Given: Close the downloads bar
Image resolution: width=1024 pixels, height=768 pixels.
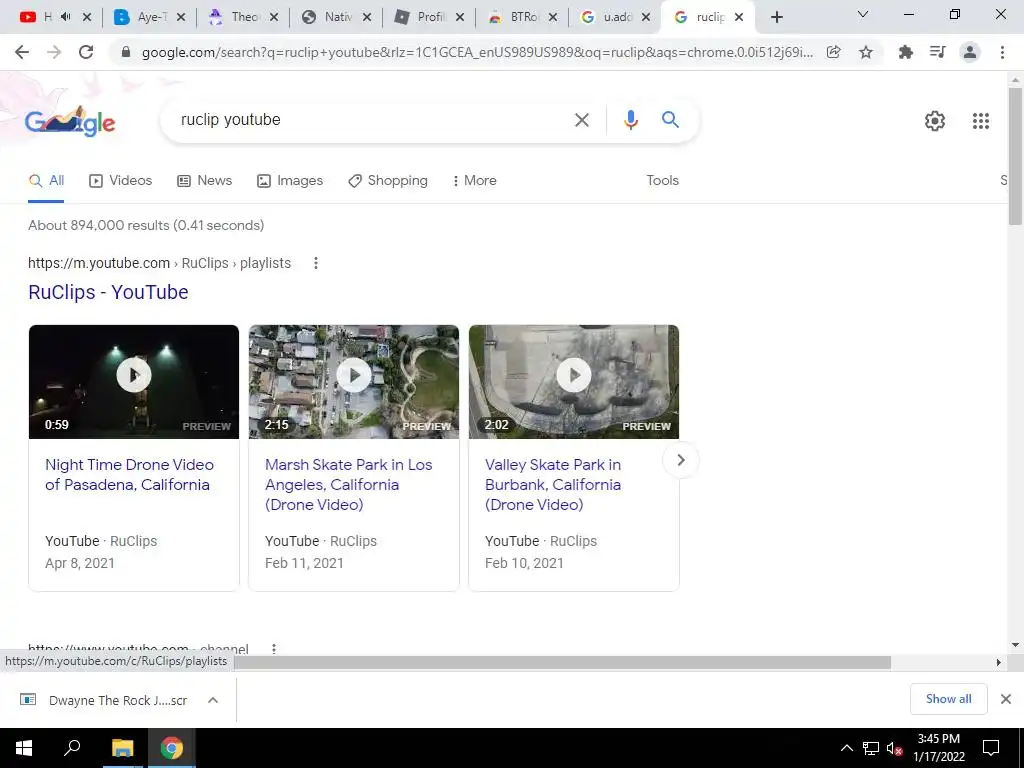Looking at the screenshot, I should point(1006,699).
